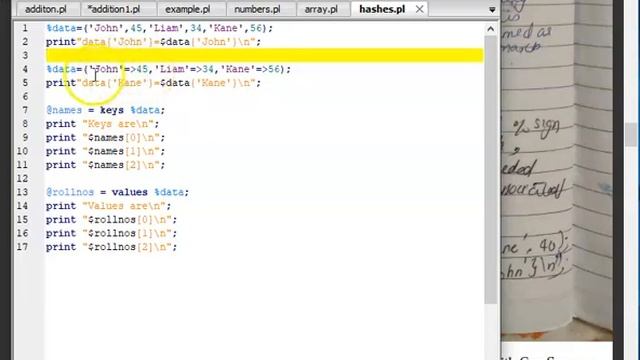
Task: Click line number 12 in gutter
Action: click(22, 178)
